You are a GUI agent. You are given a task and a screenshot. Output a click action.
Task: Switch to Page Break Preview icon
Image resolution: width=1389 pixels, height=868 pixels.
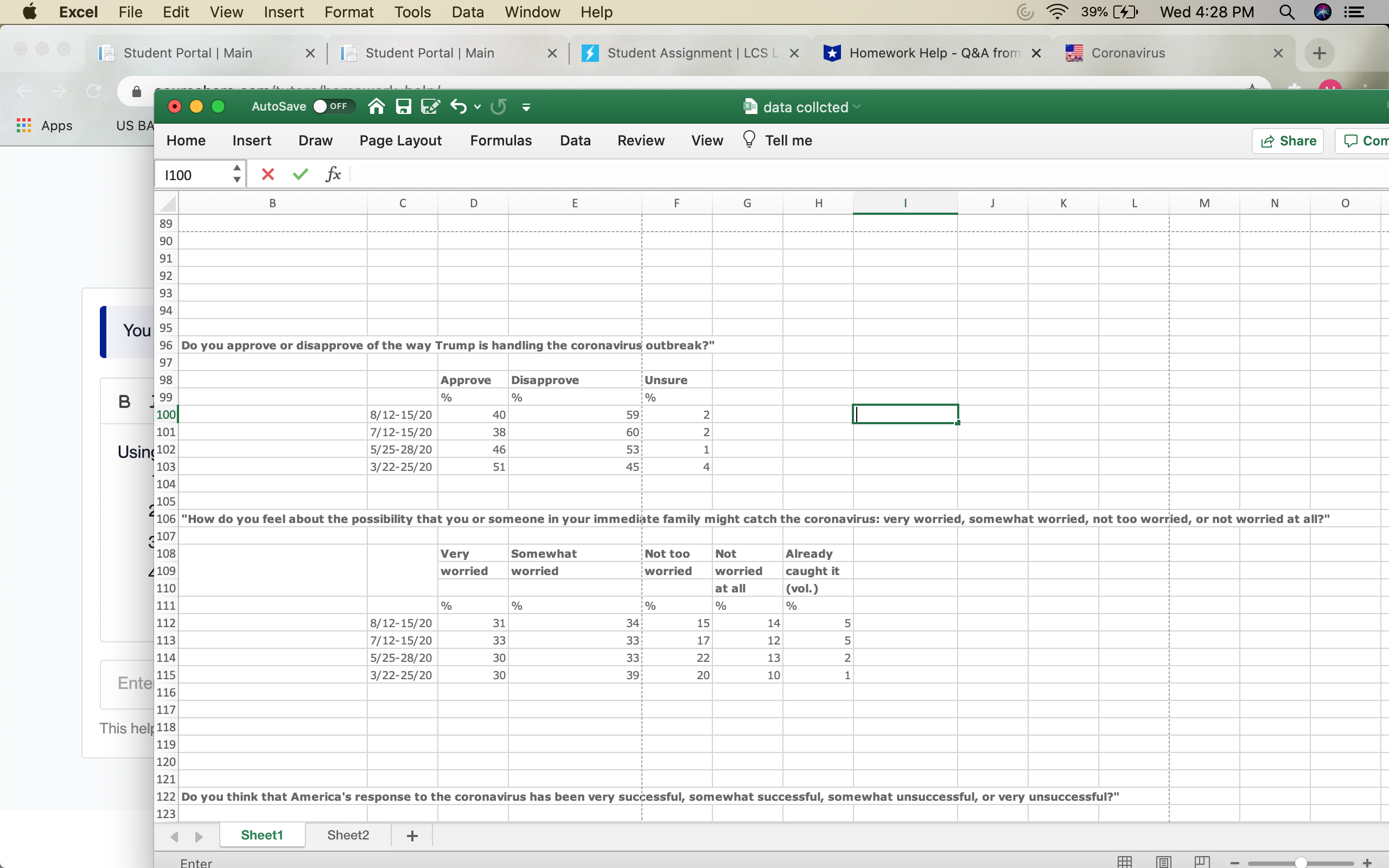1202,861
